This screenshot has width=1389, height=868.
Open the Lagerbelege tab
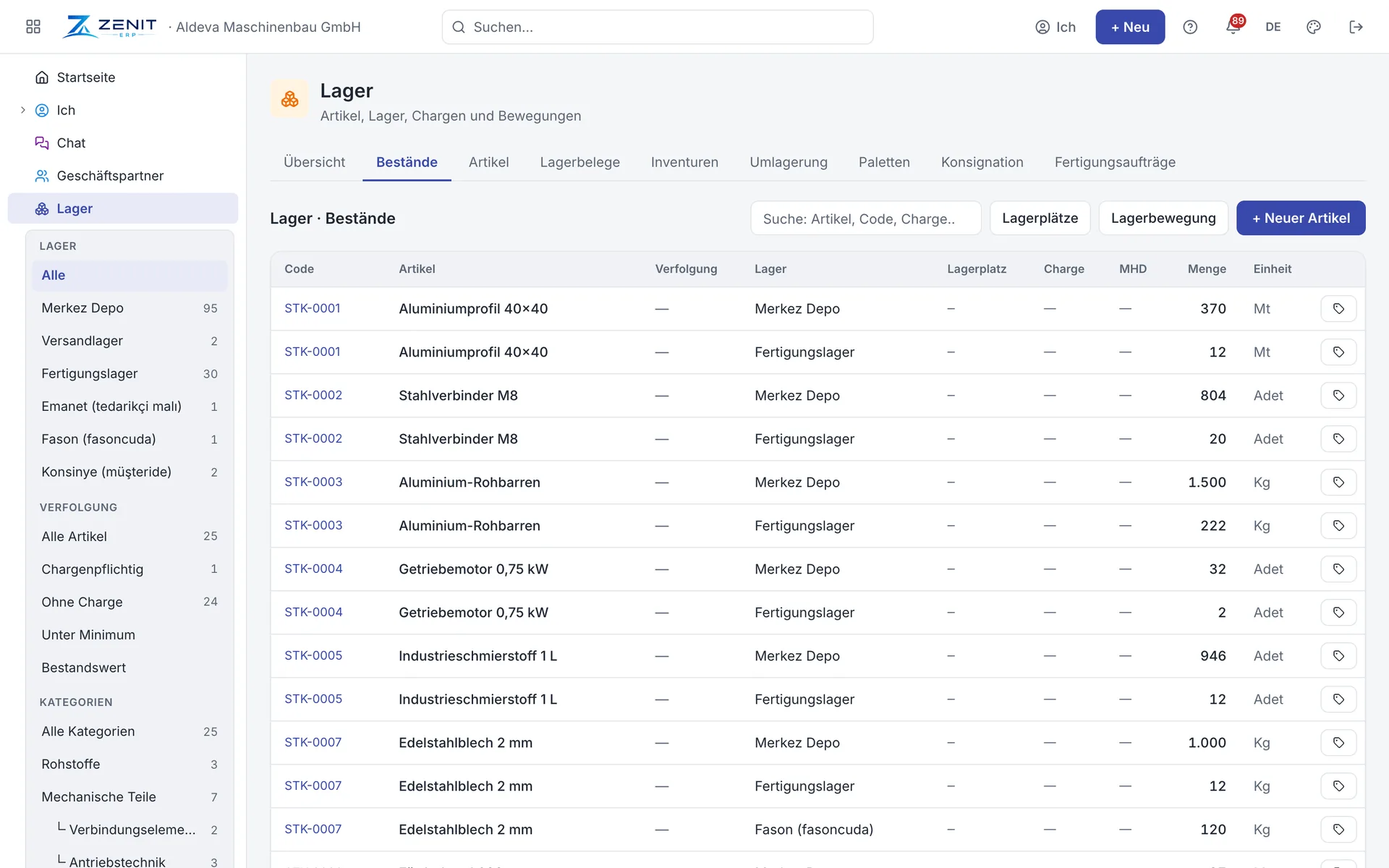(579, 162)
